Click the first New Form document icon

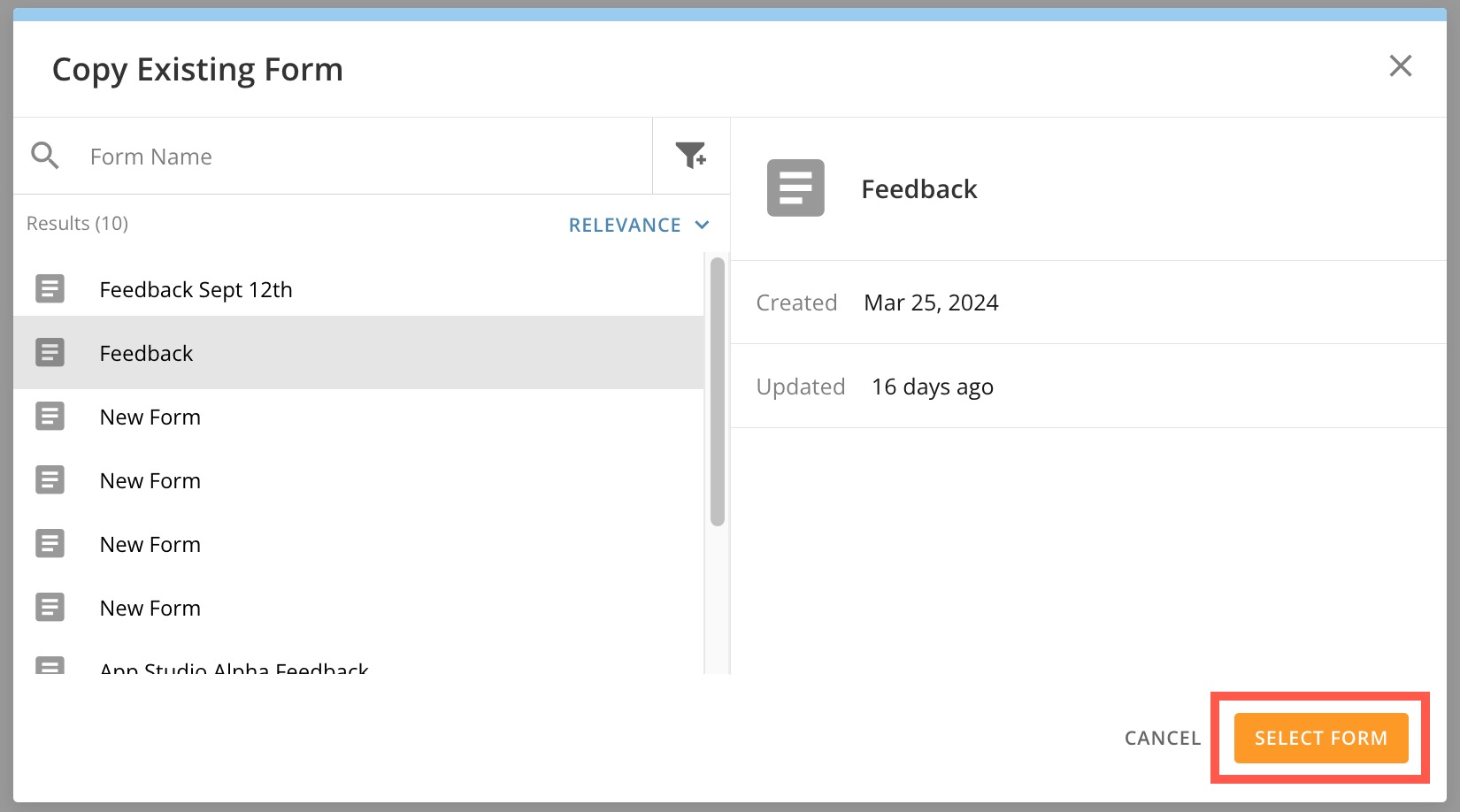50,417
